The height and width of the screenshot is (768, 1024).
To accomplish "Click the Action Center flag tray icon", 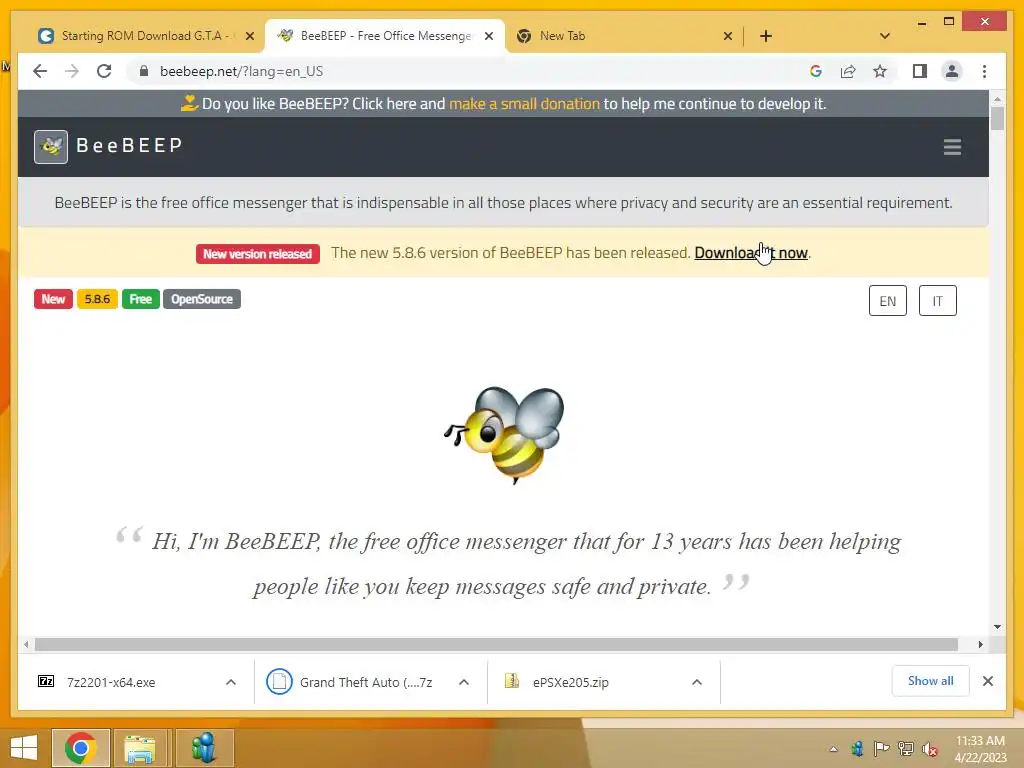I will click(x=881, y=749).
